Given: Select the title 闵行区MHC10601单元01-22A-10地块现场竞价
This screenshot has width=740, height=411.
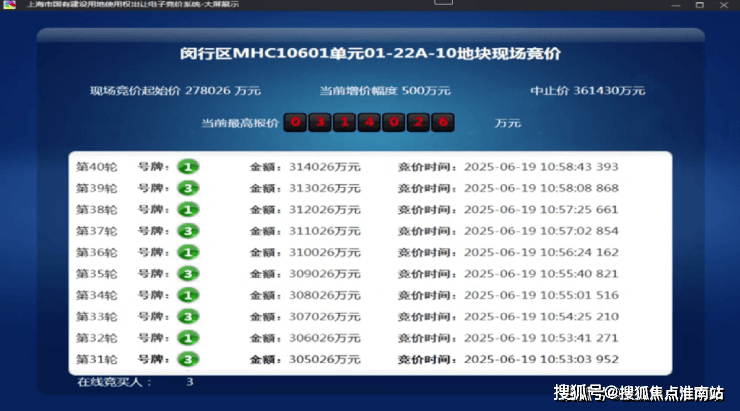Looking at the screenshot, I should 370,53.
